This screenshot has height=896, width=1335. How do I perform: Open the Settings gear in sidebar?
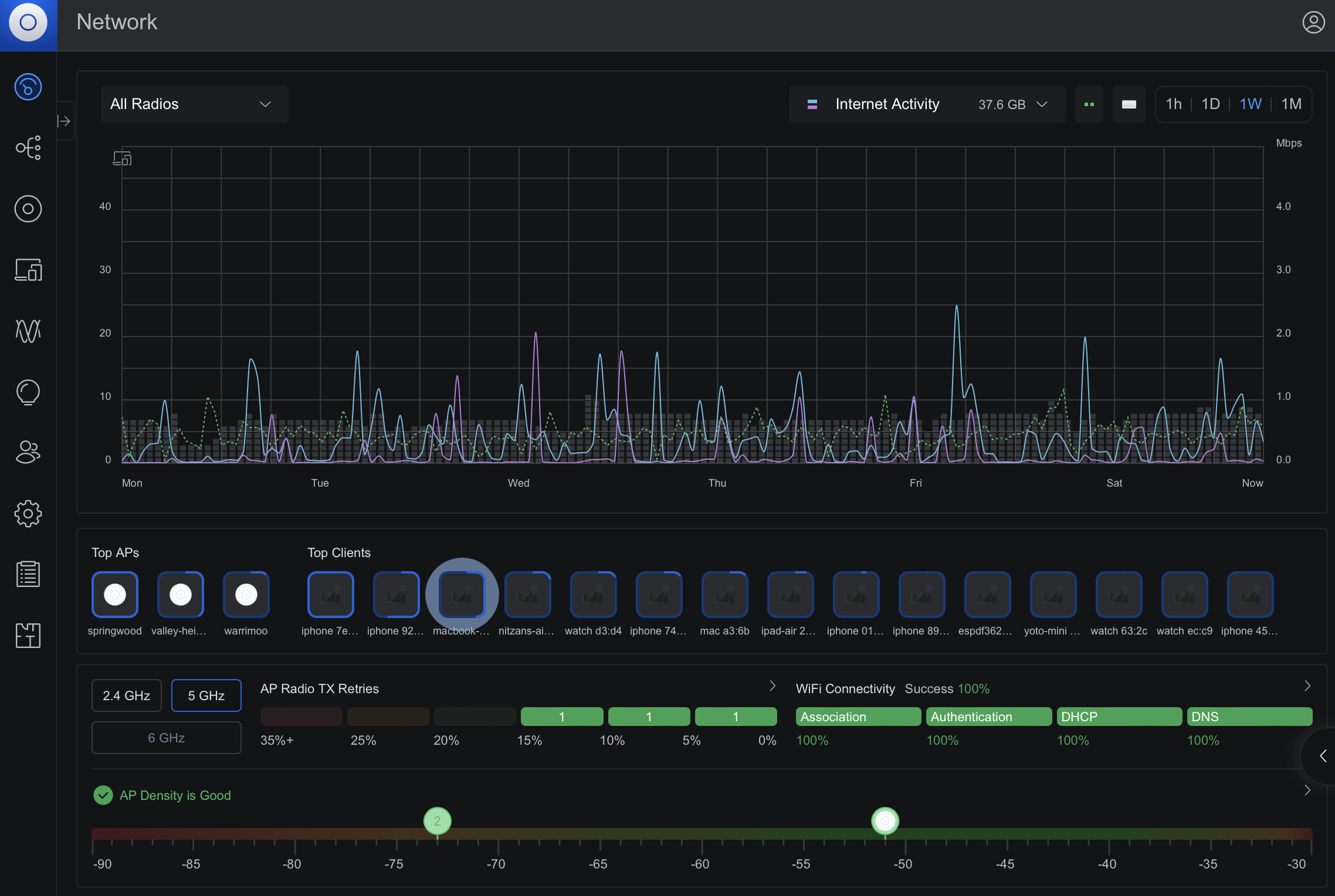point(28,514)
